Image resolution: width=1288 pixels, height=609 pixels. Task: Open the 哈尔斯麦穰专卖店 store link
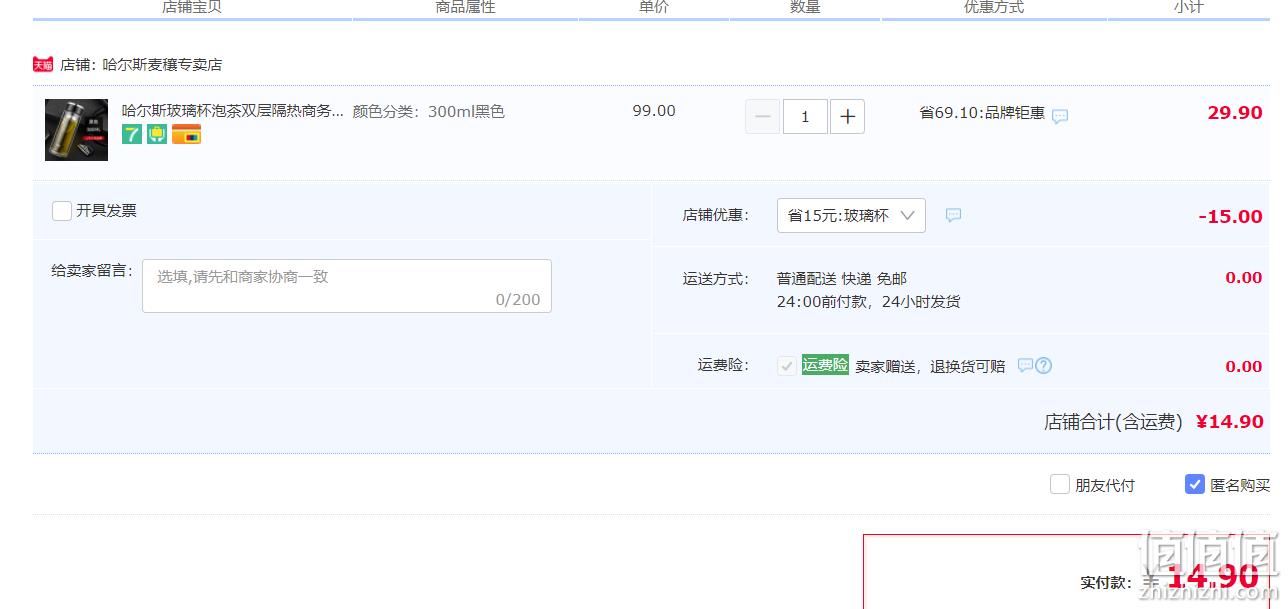[162, 64]
